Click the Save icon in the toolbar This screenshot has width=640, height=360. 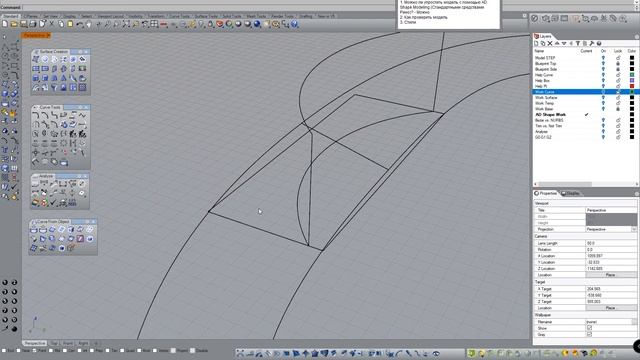click(24, 24)
